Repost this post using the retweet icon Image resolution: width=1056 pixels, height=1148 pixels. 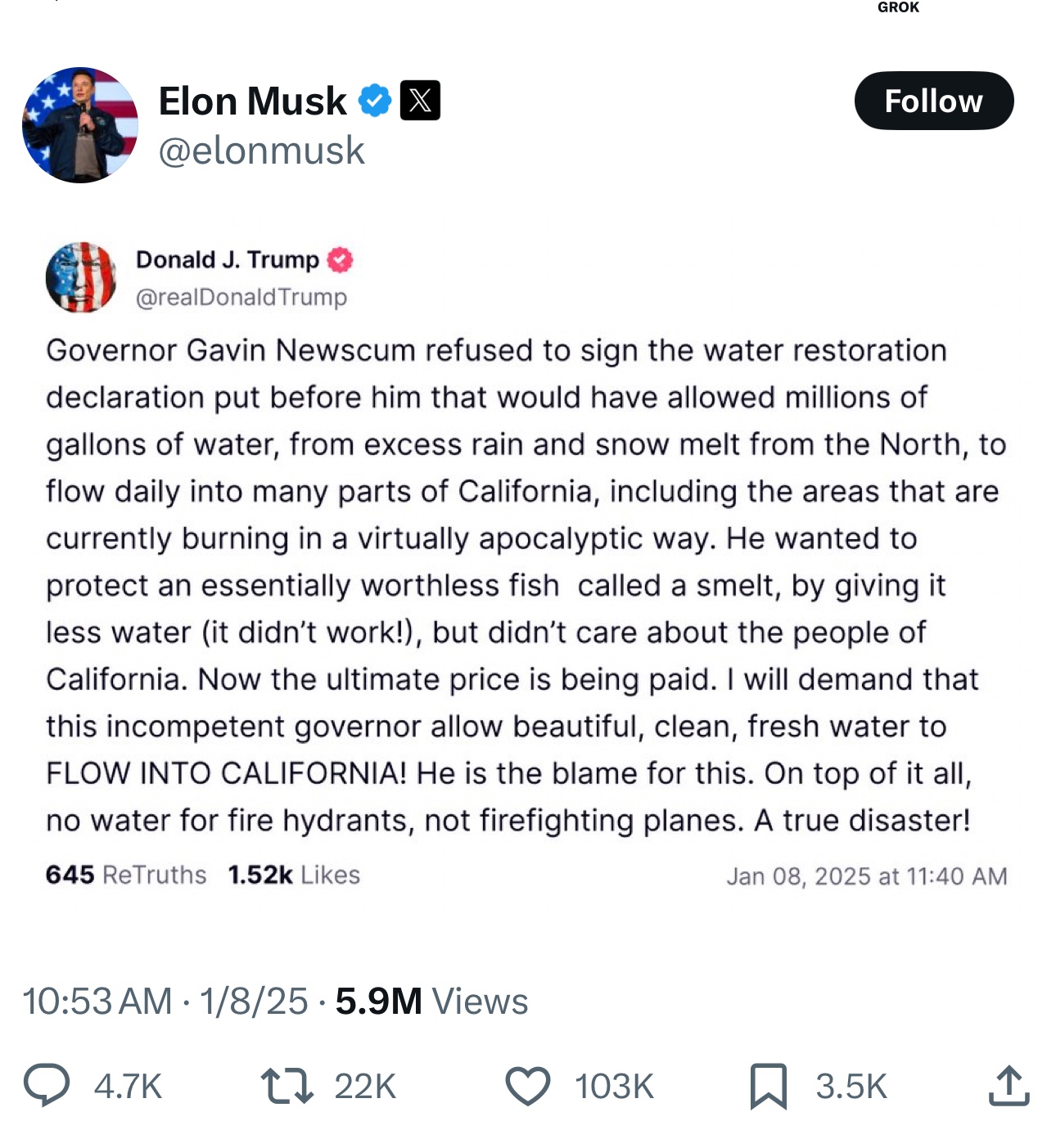tap(287, 1086)
